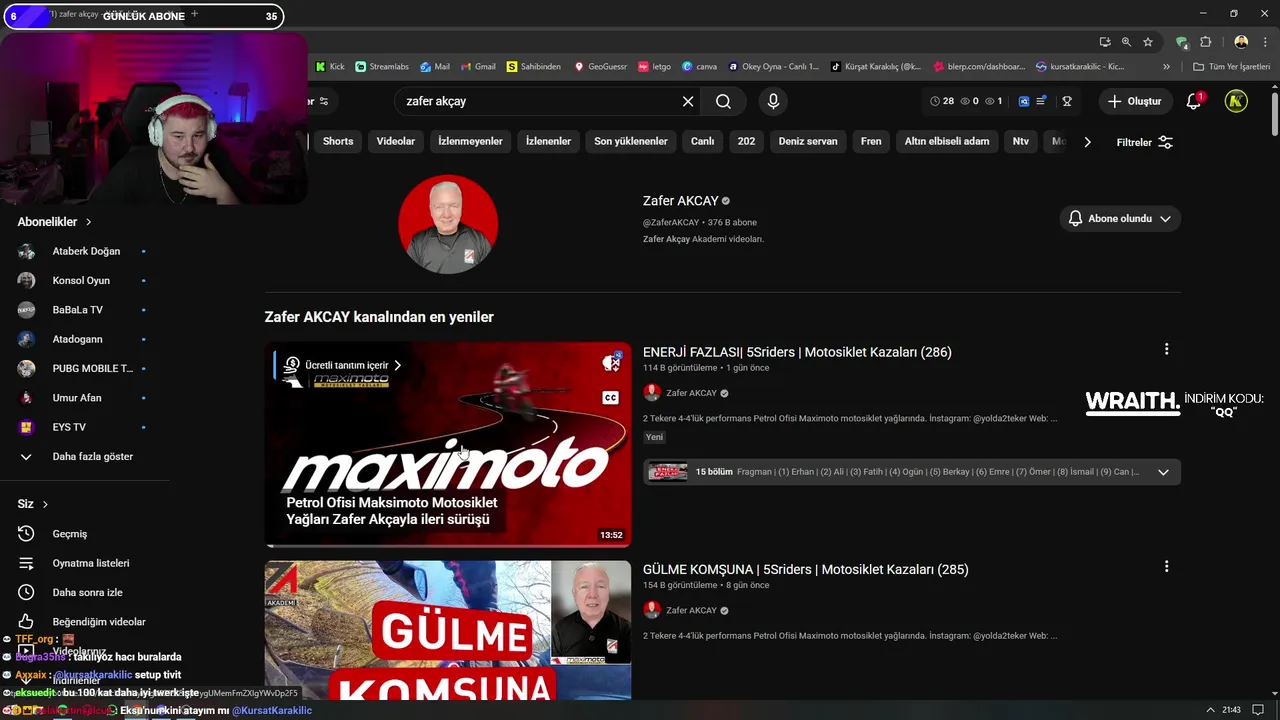This screenshot has height=720, width=1280.
Task: Expand the 15 bölüm chapters list
Action: click(1163, 472)
